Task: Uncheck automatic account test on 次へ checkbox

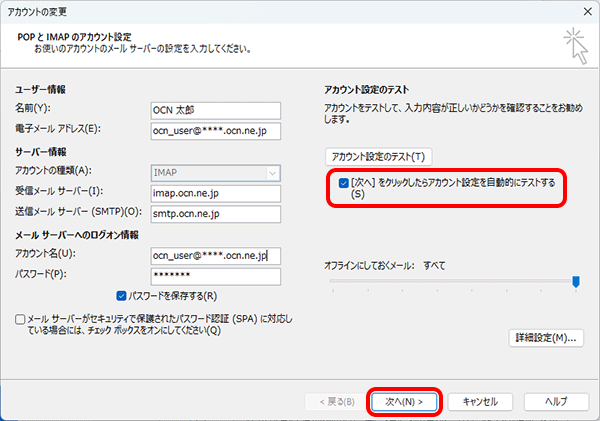Action: pyautogui.click(x=345, y=183)
